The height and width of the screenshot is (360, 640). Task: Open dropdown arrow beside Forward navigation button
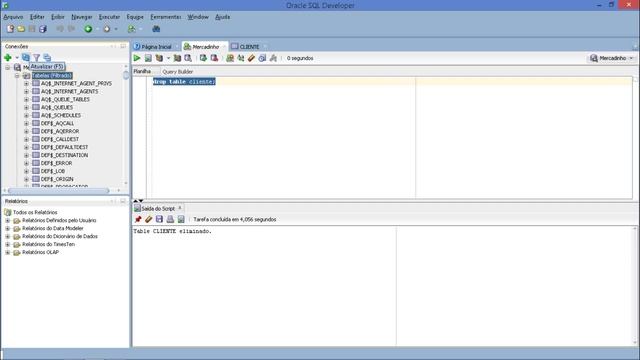click(x=116, y=29)
